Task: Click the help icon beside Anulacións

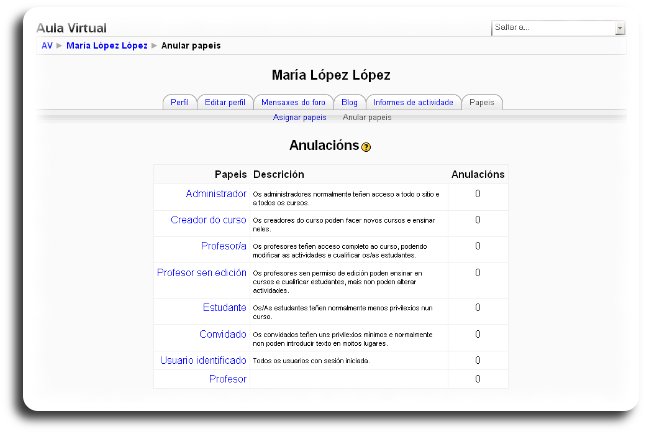Action: coord(366,147)
